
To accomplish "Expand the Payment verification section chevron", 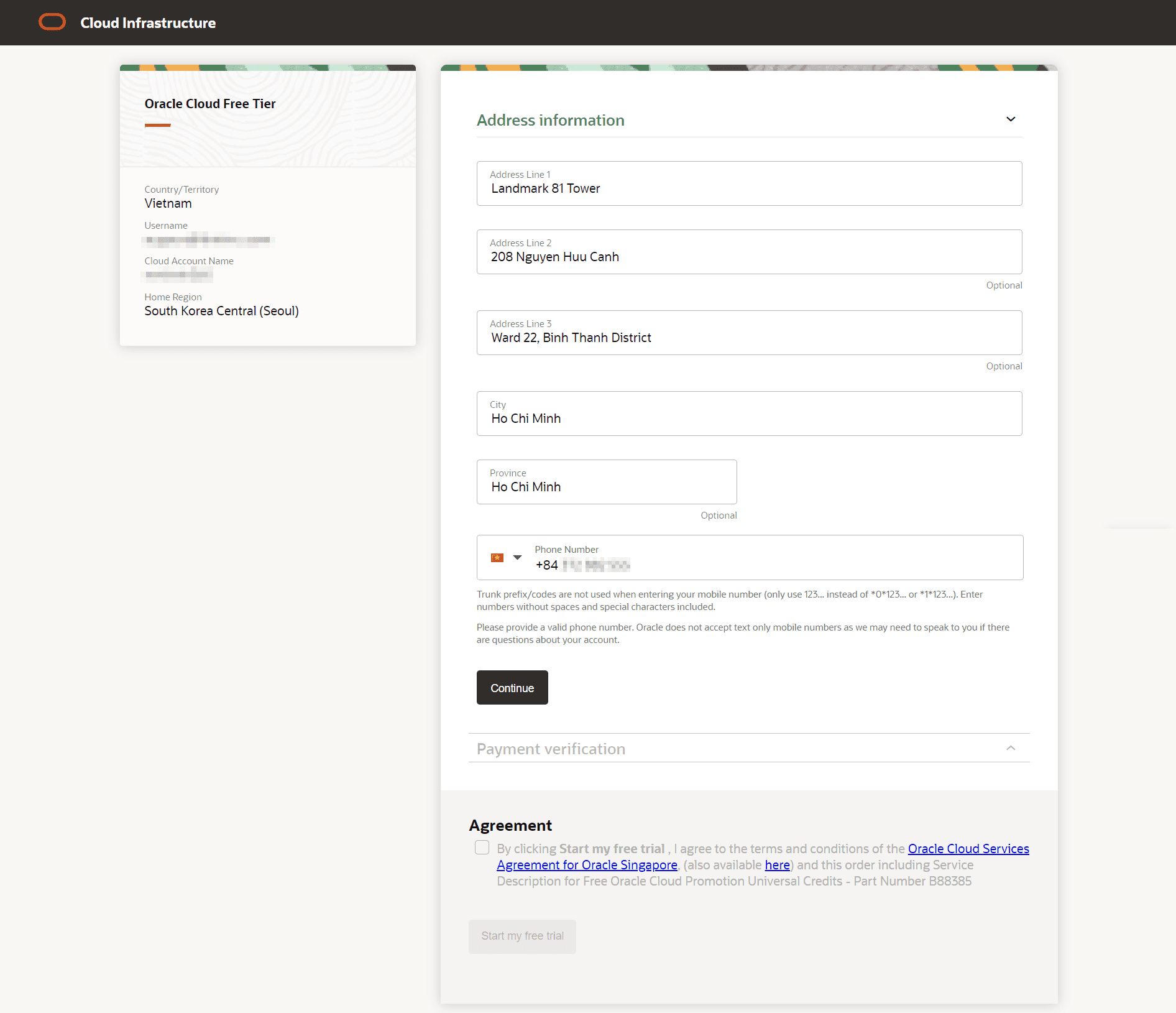I will 1011,748.
